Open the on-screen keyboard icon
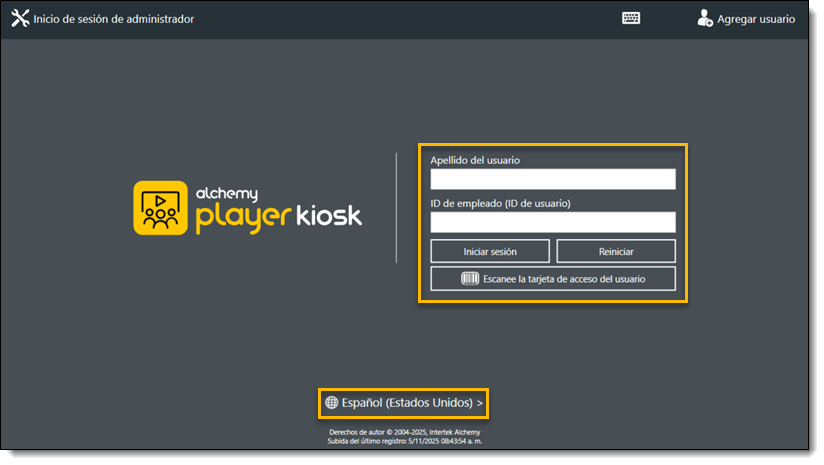Screen dimensions: 824x465 [631, 18]
